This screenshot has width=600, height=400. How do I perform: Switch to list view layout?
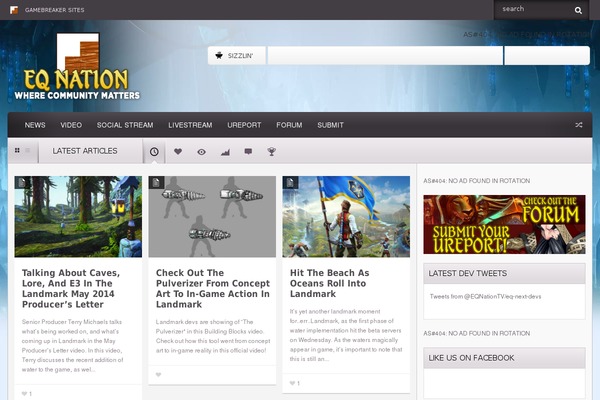point(28,150)
